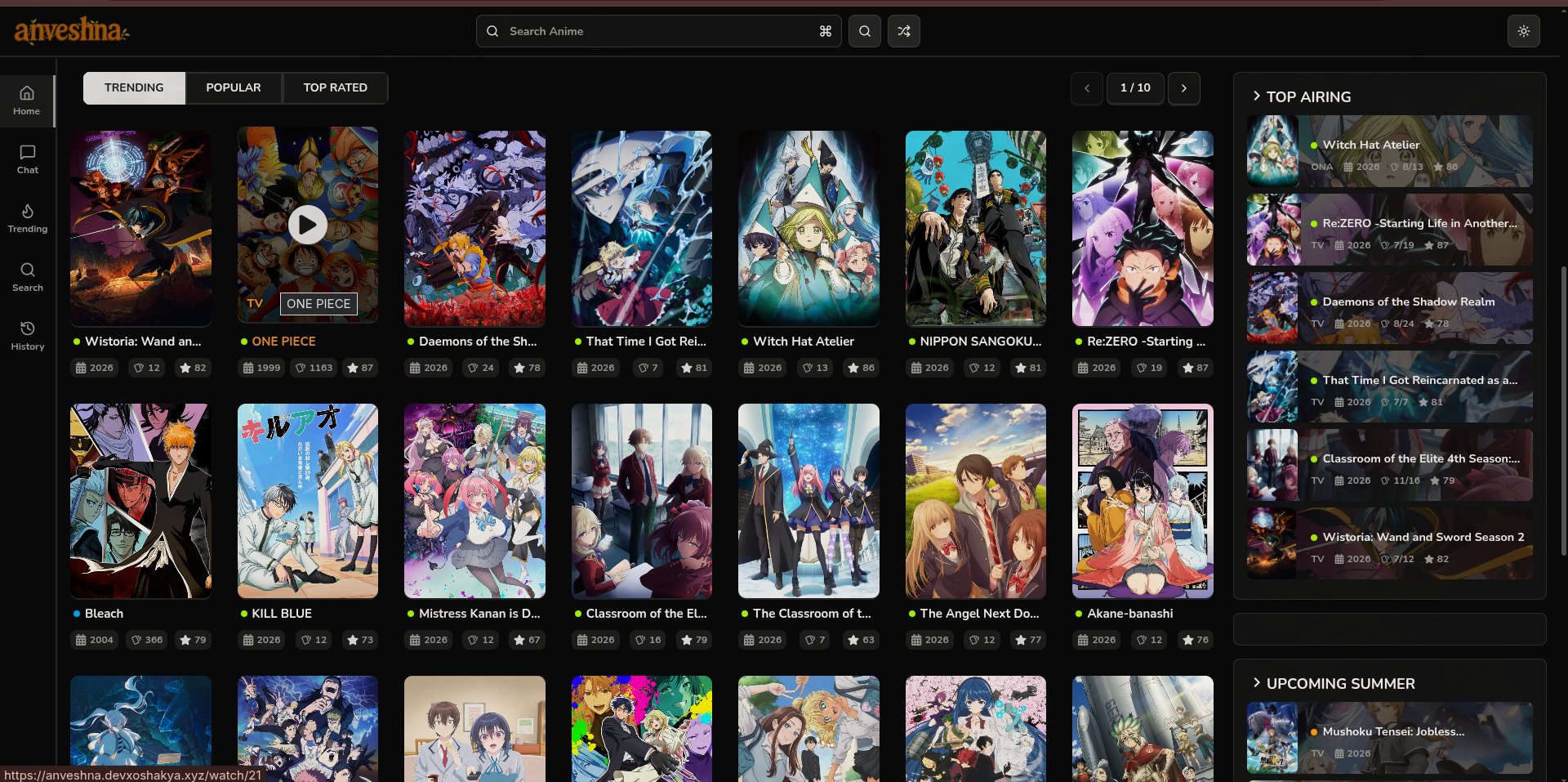
Task: Click the 1163 episodes badge under ONE PIECE
Action: [x=314, y=368]
